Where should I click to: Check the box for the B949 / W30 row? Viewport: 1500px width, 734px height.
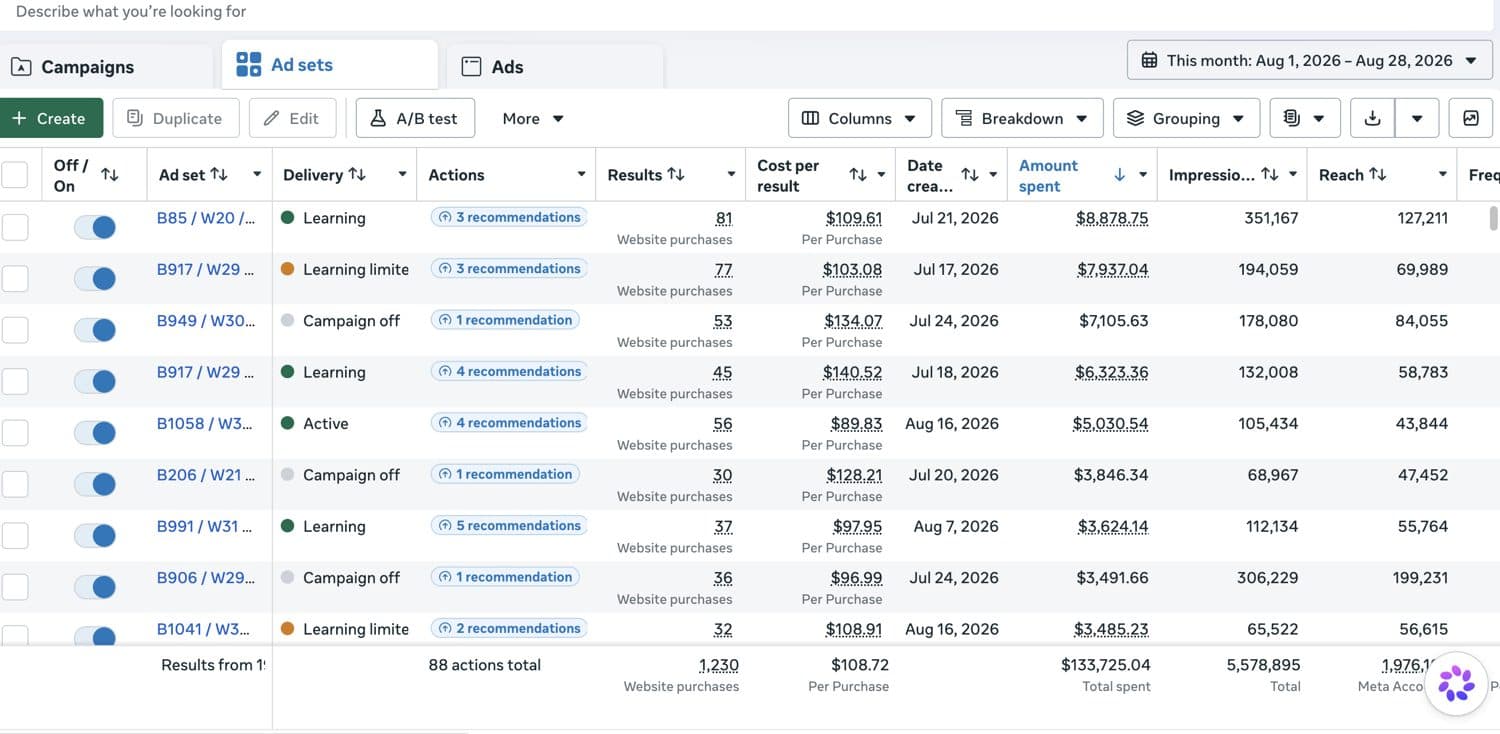(15, 330)
